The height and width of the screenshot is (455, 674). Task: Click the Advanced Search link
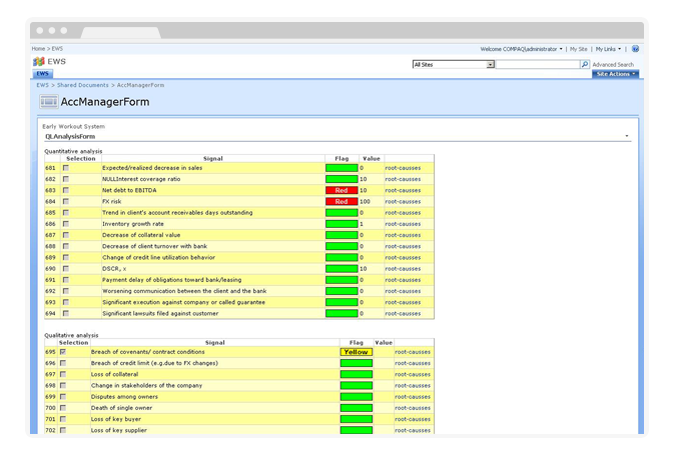click(613, 64)
